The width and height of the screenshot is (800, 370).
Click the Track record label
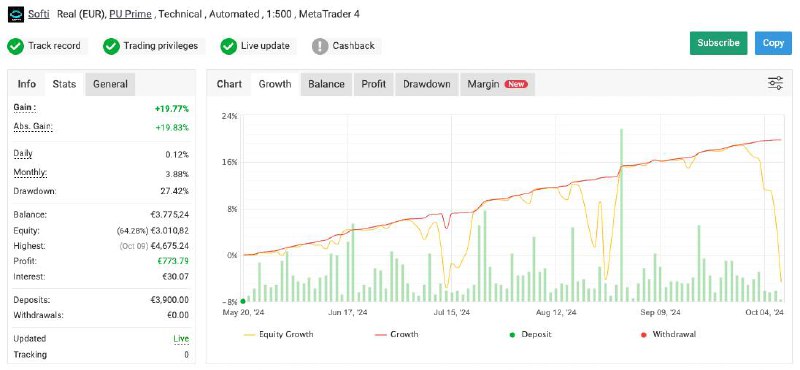55,46
